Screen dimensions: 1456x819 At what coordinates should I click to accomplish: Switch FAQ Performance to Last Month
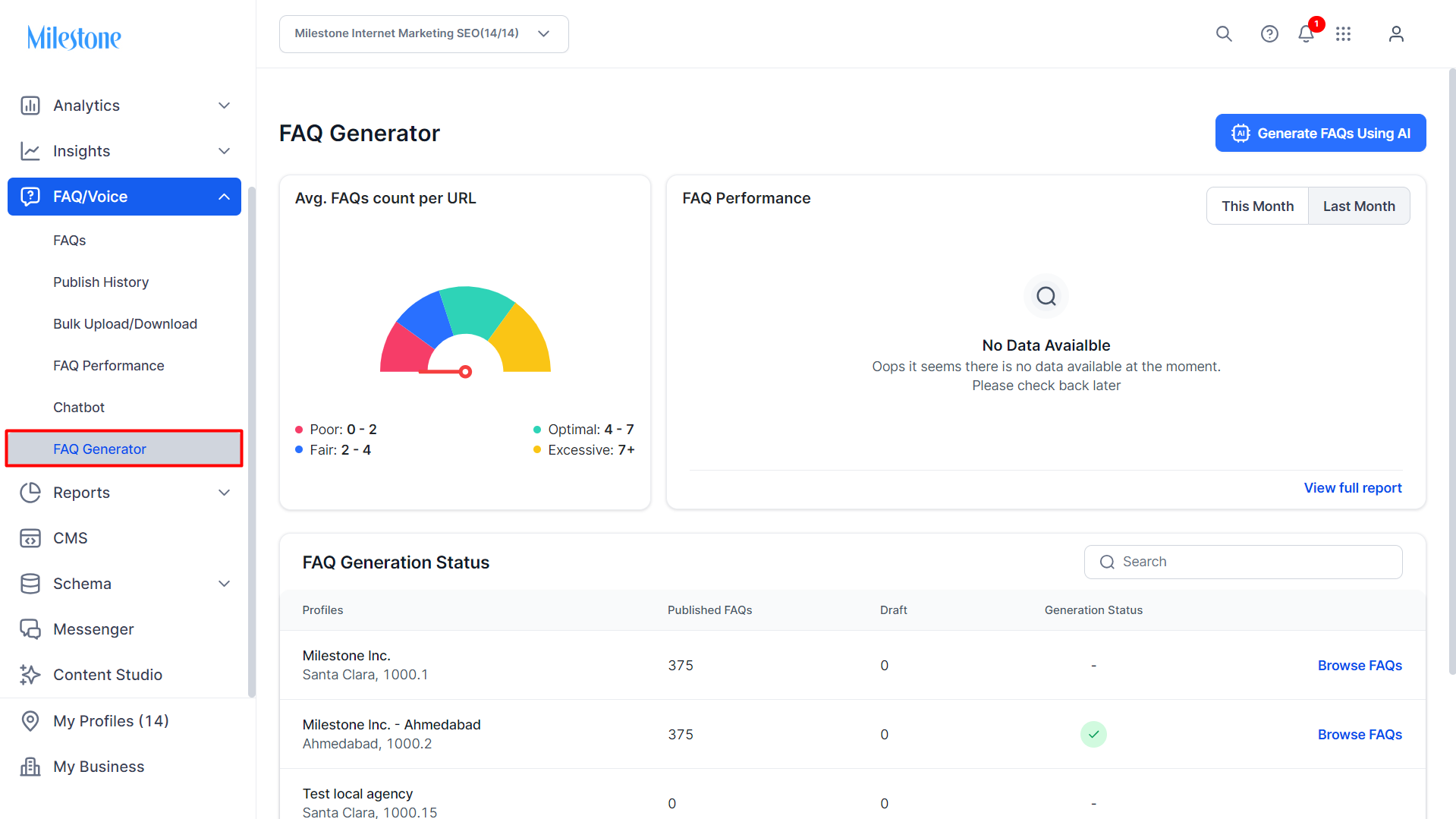[x=1359, y=206]
